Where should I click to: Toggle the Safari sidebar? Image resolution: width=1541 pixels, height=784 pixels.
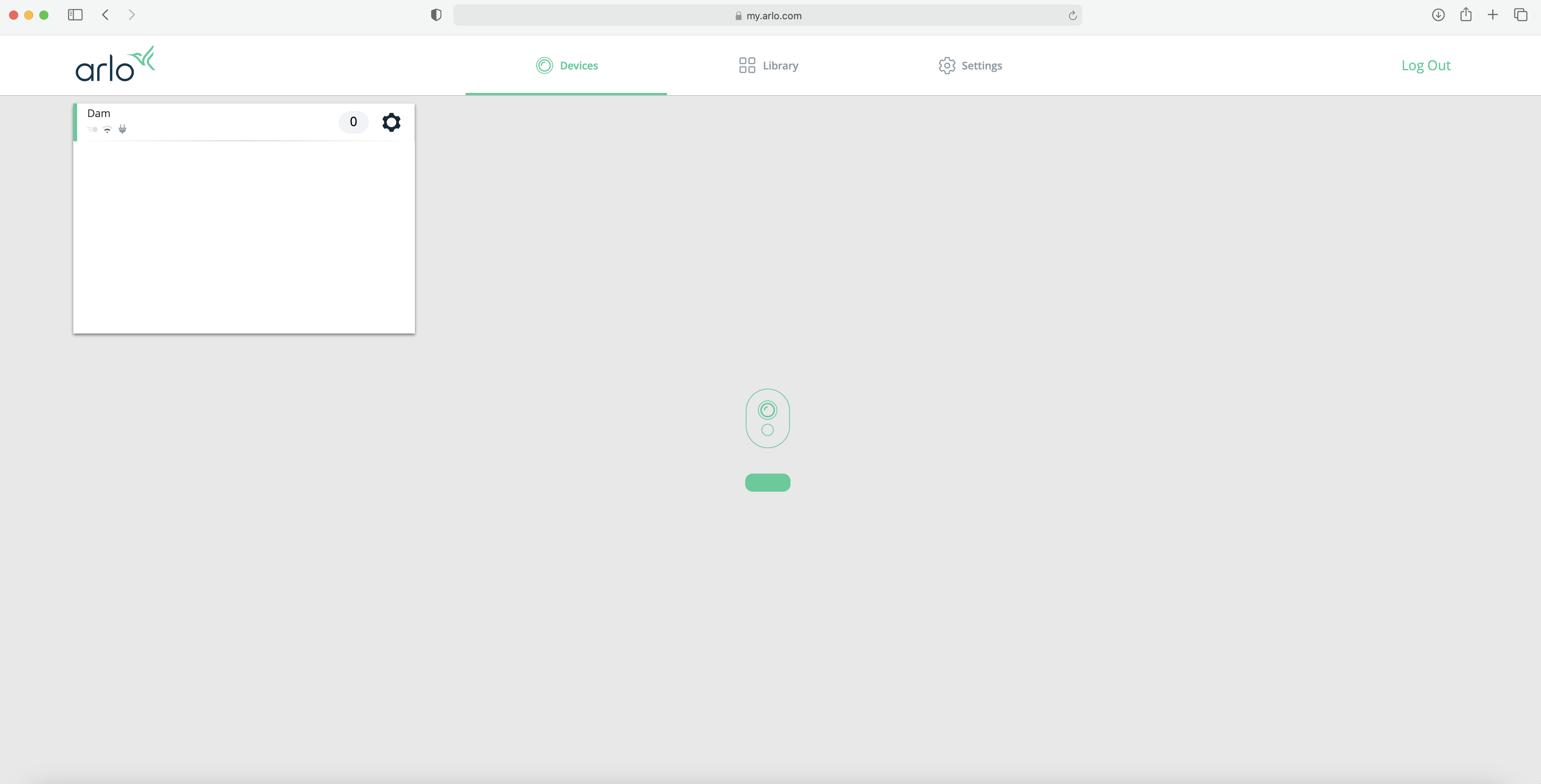(75, 15)
